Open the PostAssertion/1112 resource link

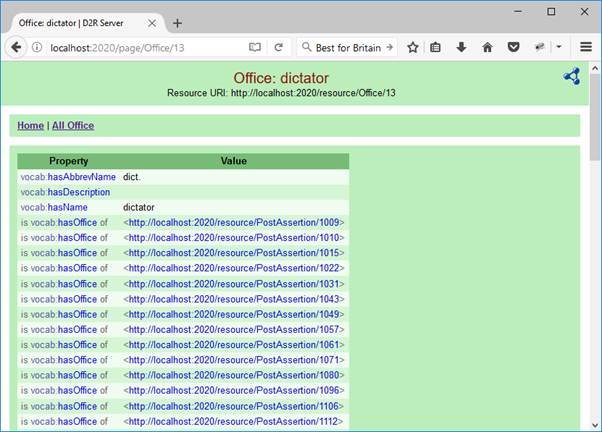click(x=235, y=421)
